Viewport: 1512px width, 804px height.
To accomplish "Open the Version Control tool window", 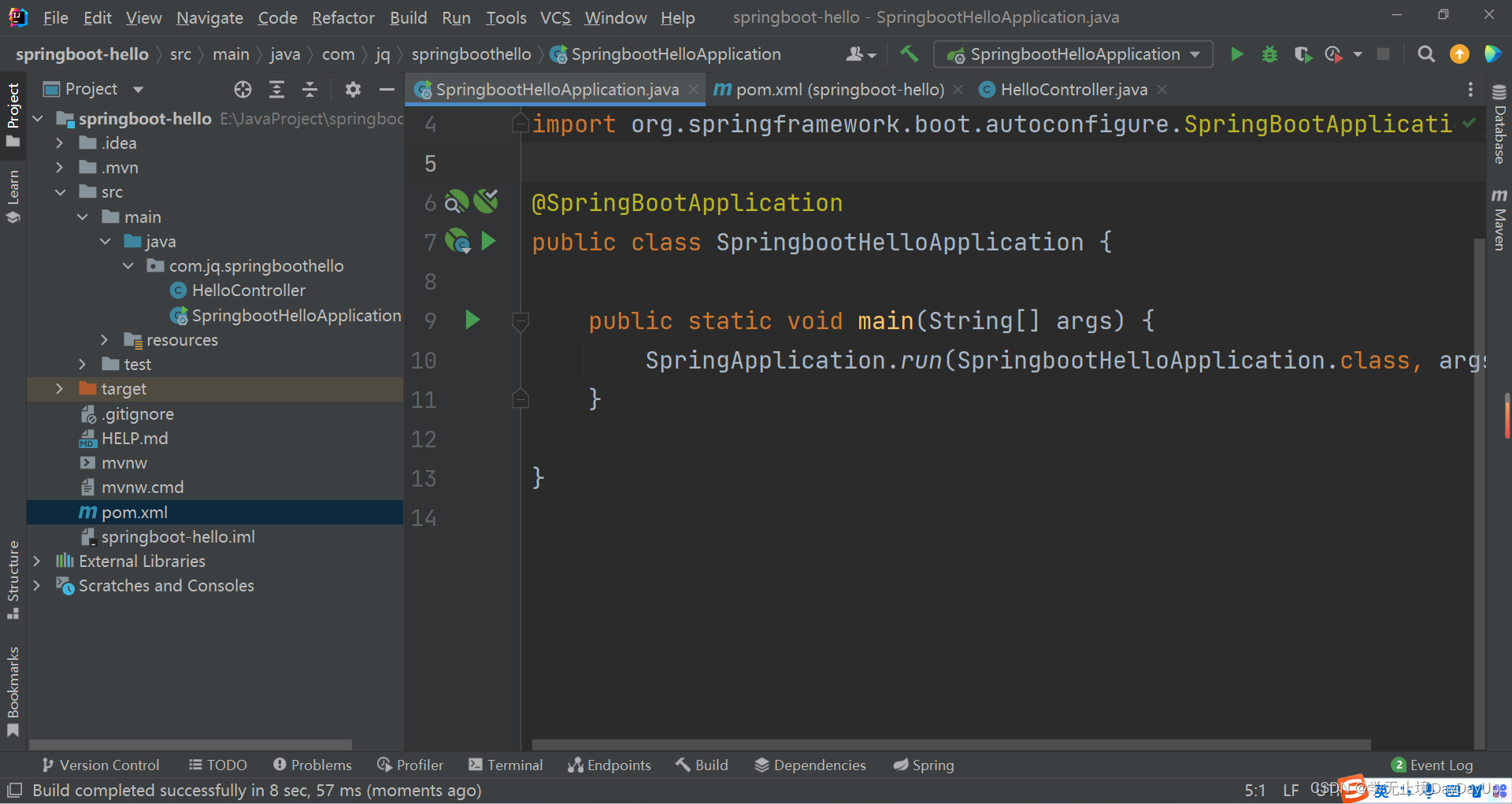I will click(101, 765).
